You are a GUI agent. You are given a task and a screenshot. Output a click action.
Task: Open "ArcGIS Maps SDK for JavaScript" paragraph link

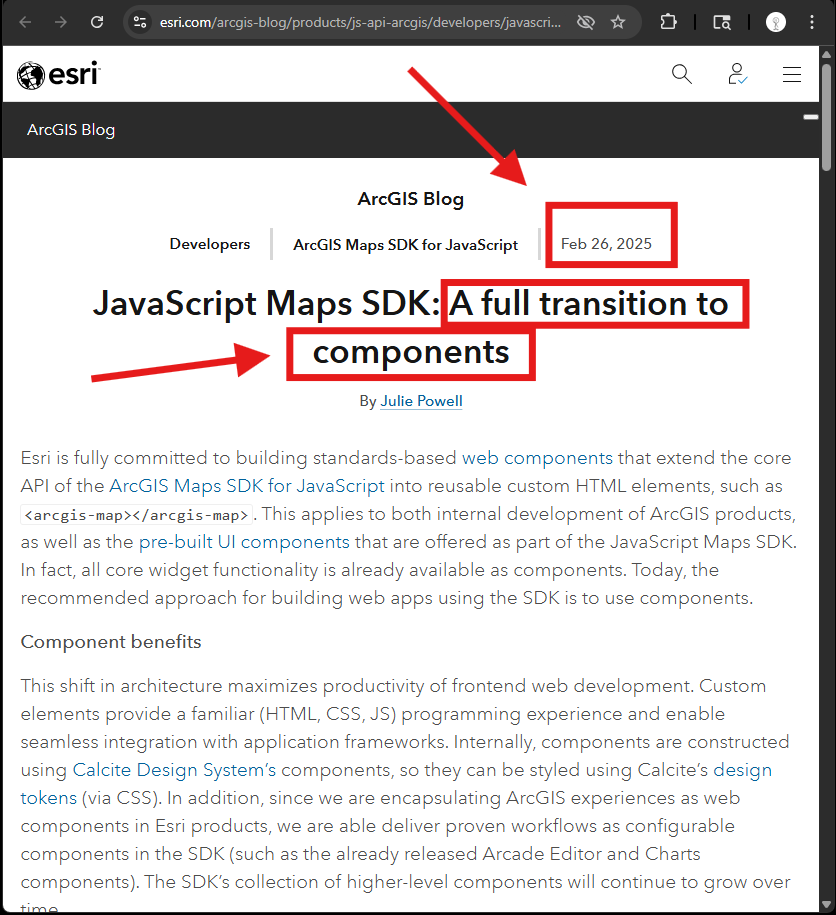tap(247, 486)
